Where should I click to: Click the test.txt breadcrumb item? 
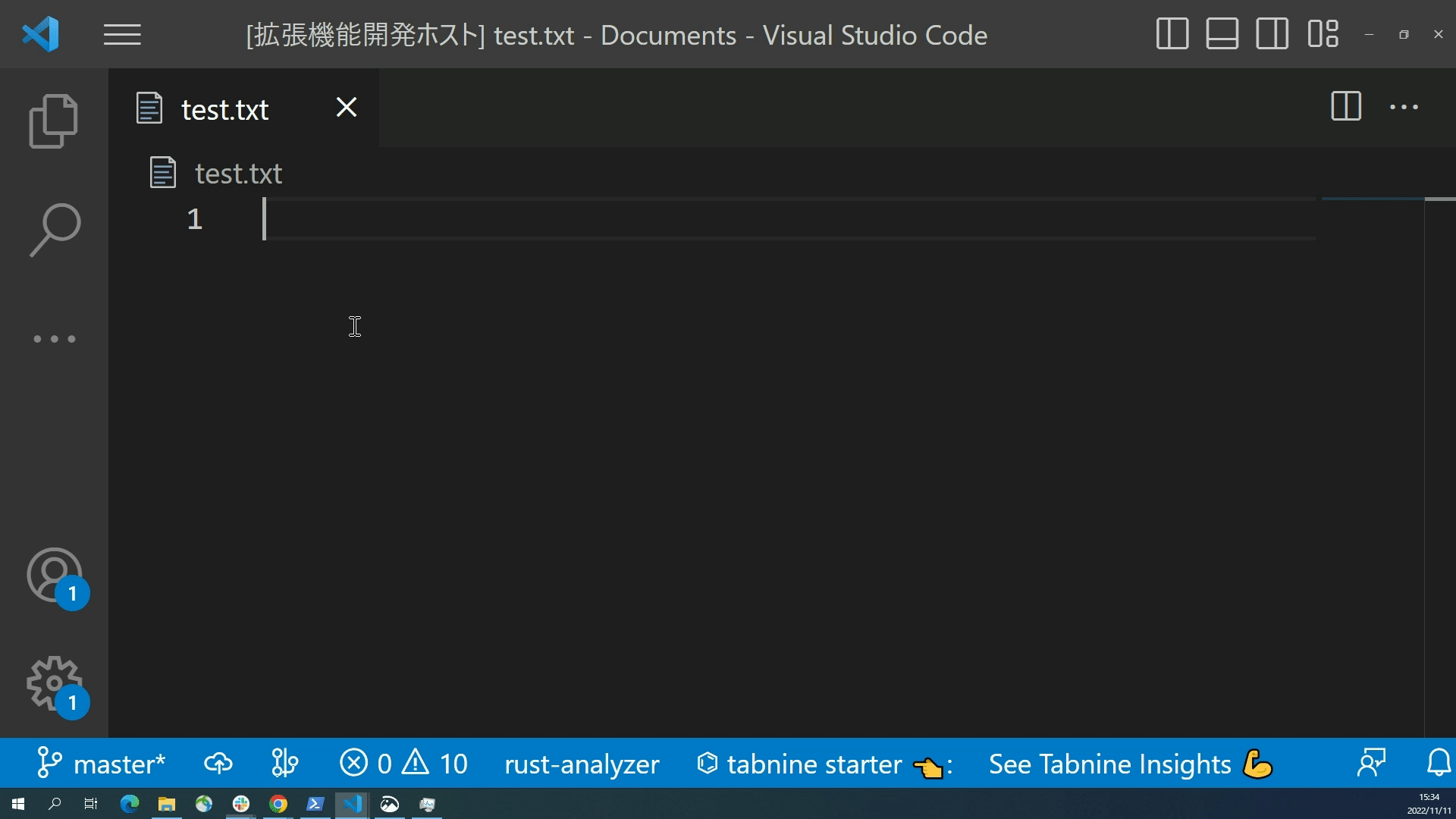[x=238, y=174]
